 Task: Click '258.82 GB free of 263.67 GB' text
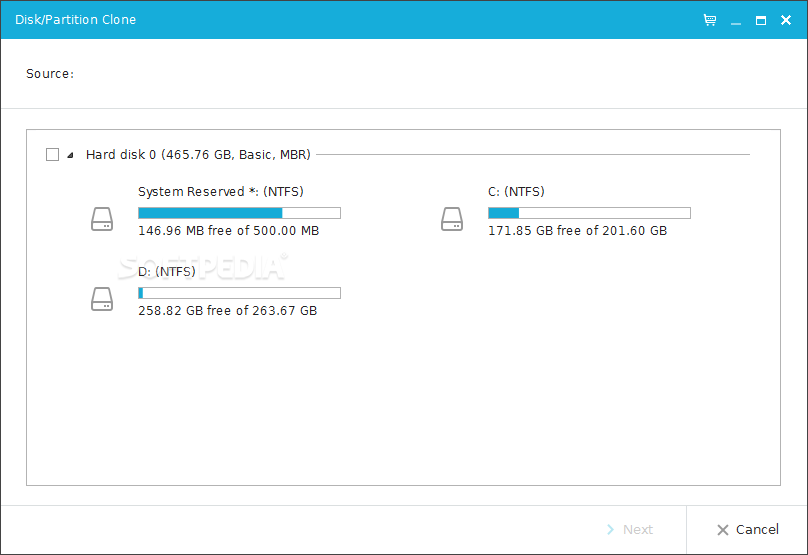tap(228, 310)
